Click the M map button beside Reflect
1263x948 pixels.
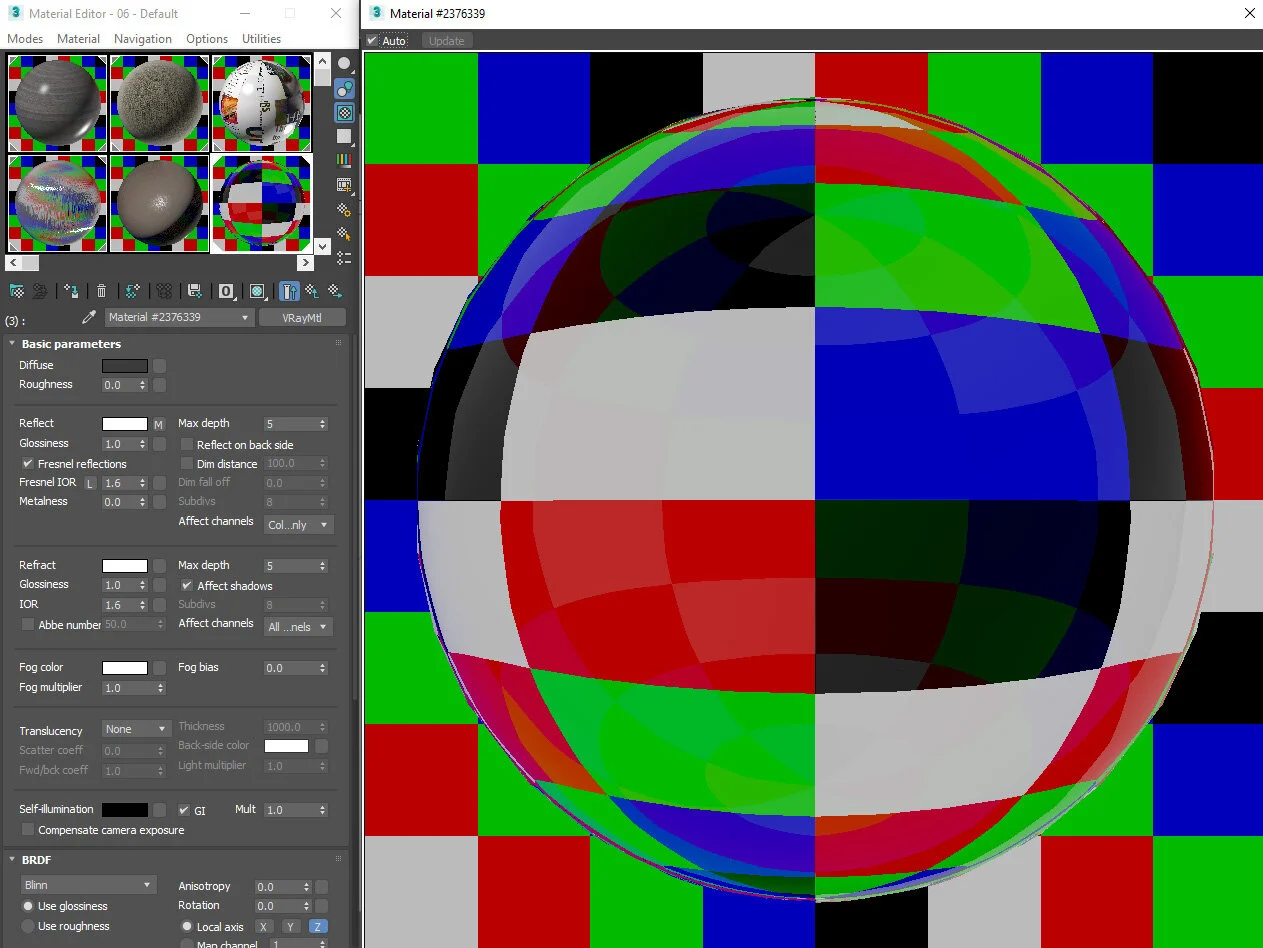pos(158,425)
